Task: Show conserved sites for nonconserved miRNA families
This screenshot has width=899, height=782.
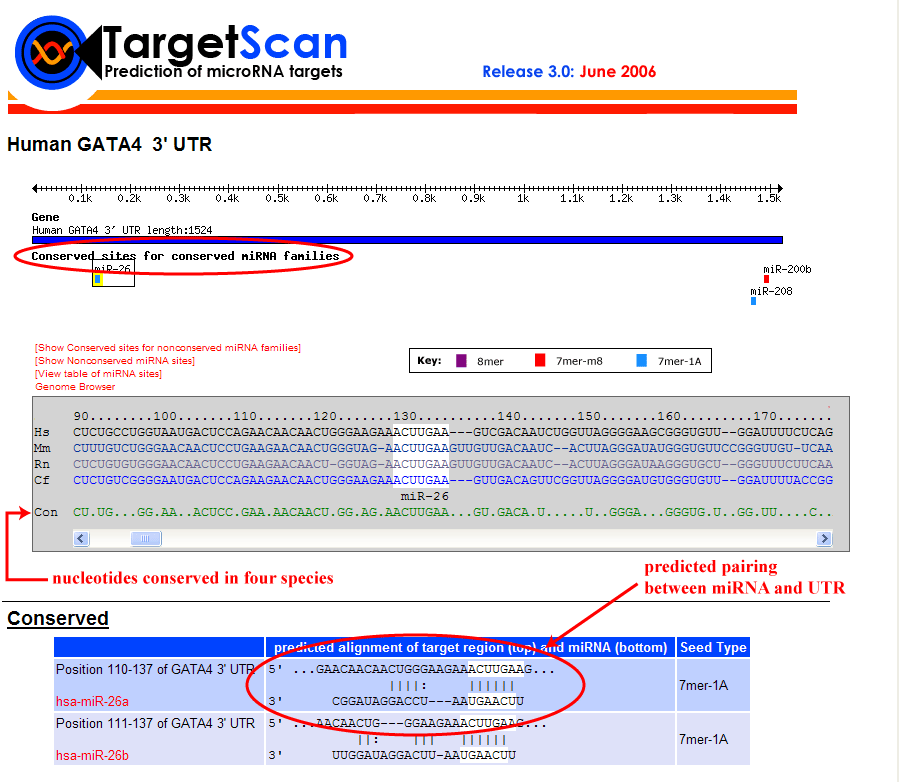Action: (168, 348)
